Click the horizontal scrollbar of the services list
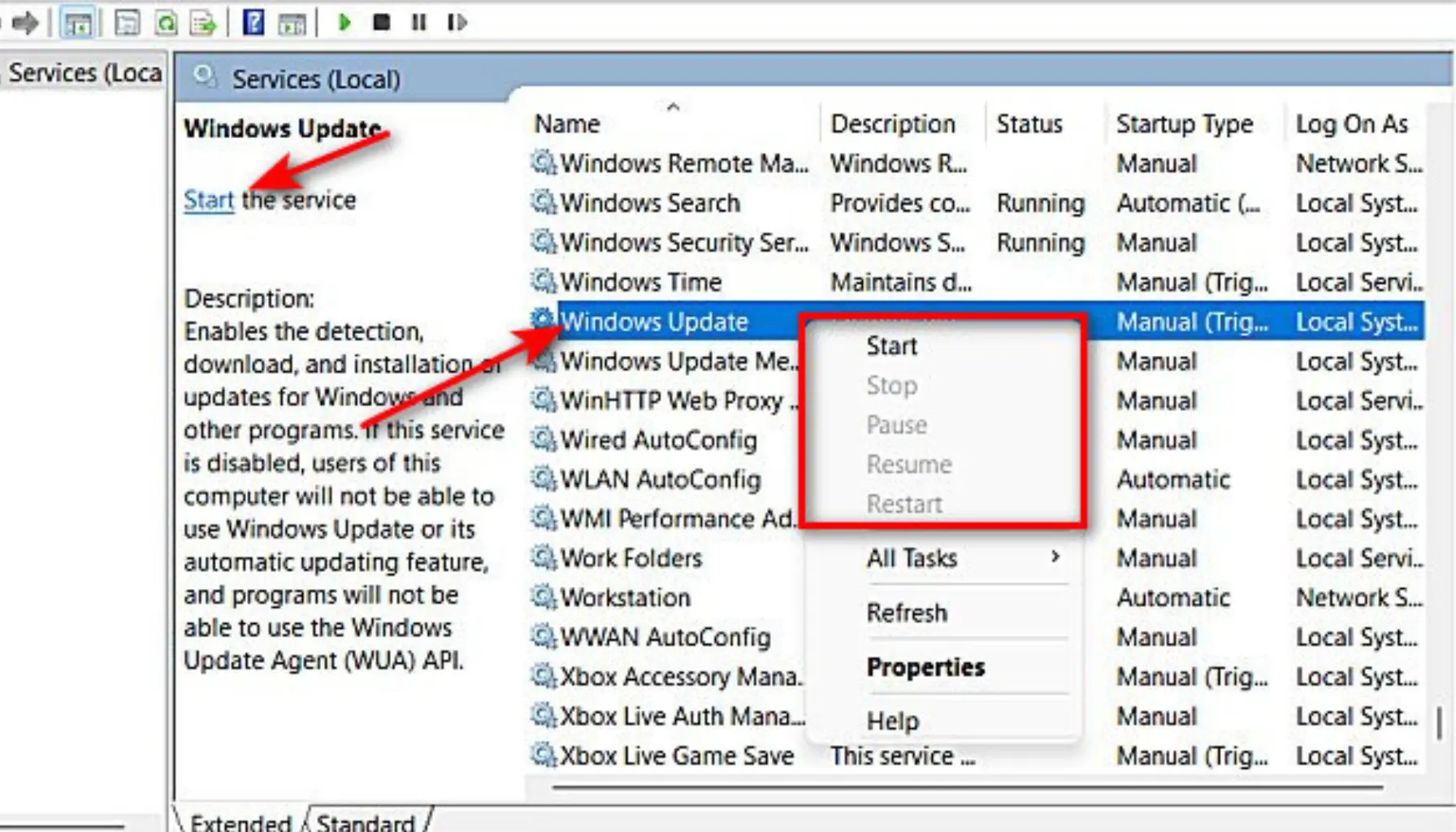The height and width of the screenshot is (832, 1456). tap(967, 786)
